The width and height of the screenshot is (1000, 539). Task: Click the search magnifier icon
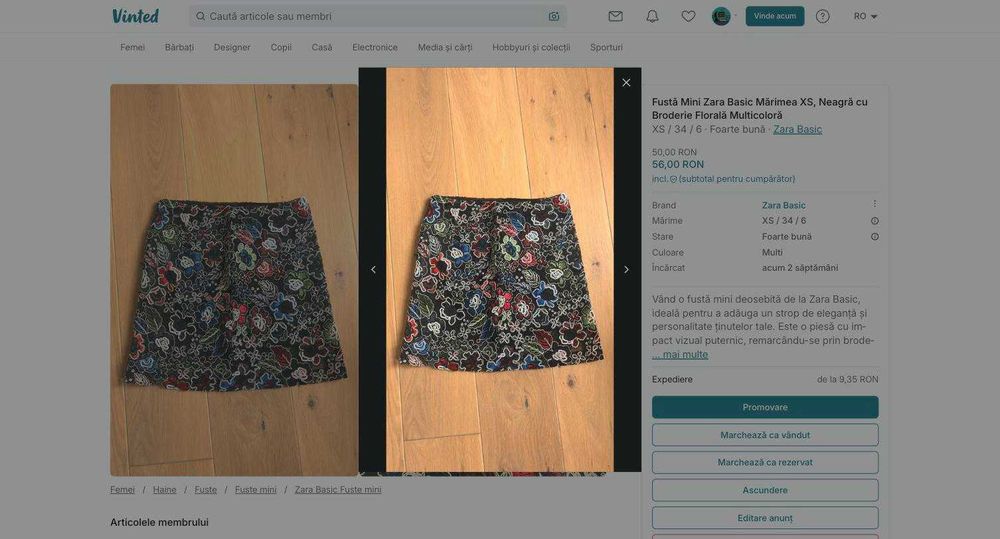[200, 16]
